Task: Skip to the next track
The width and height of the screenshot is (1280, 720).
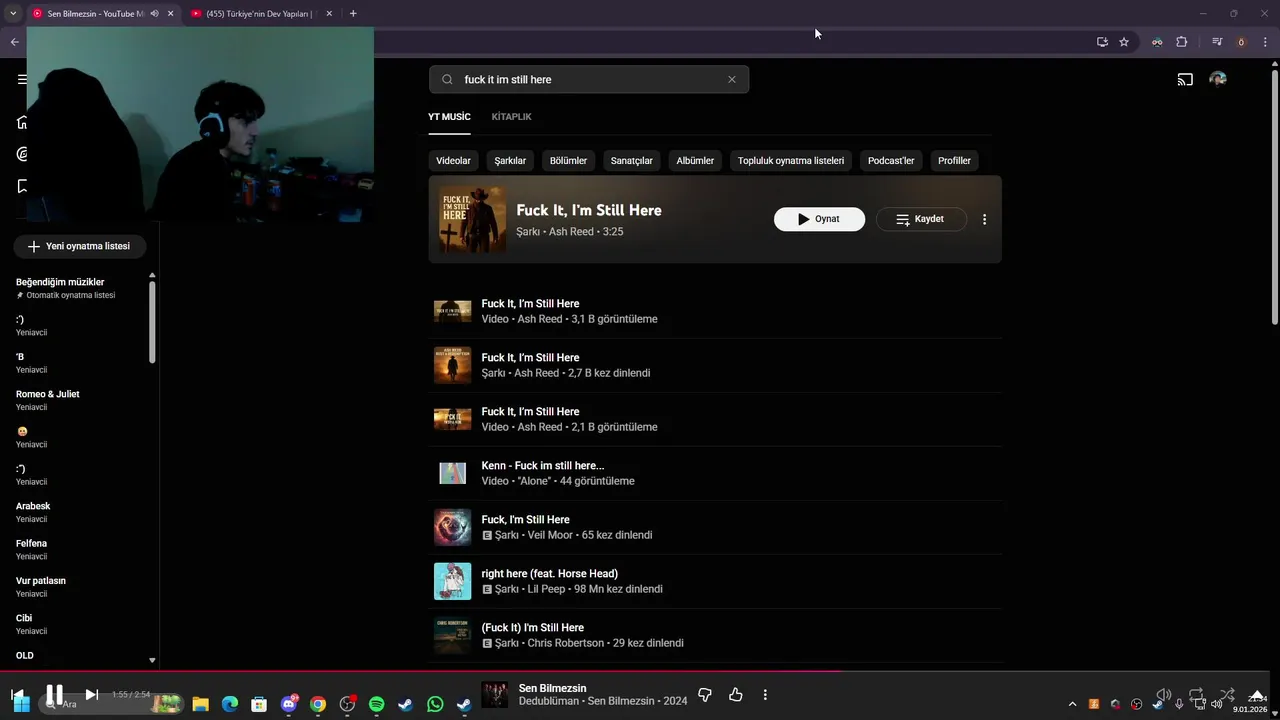Action: click(x=91, y=694)
